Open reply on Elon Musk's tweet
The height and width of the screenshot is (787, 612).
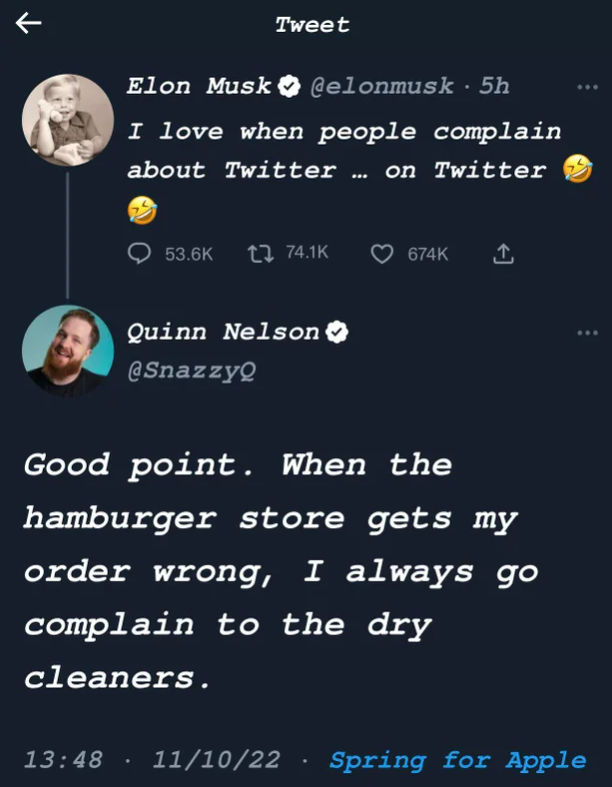[139, 255]
